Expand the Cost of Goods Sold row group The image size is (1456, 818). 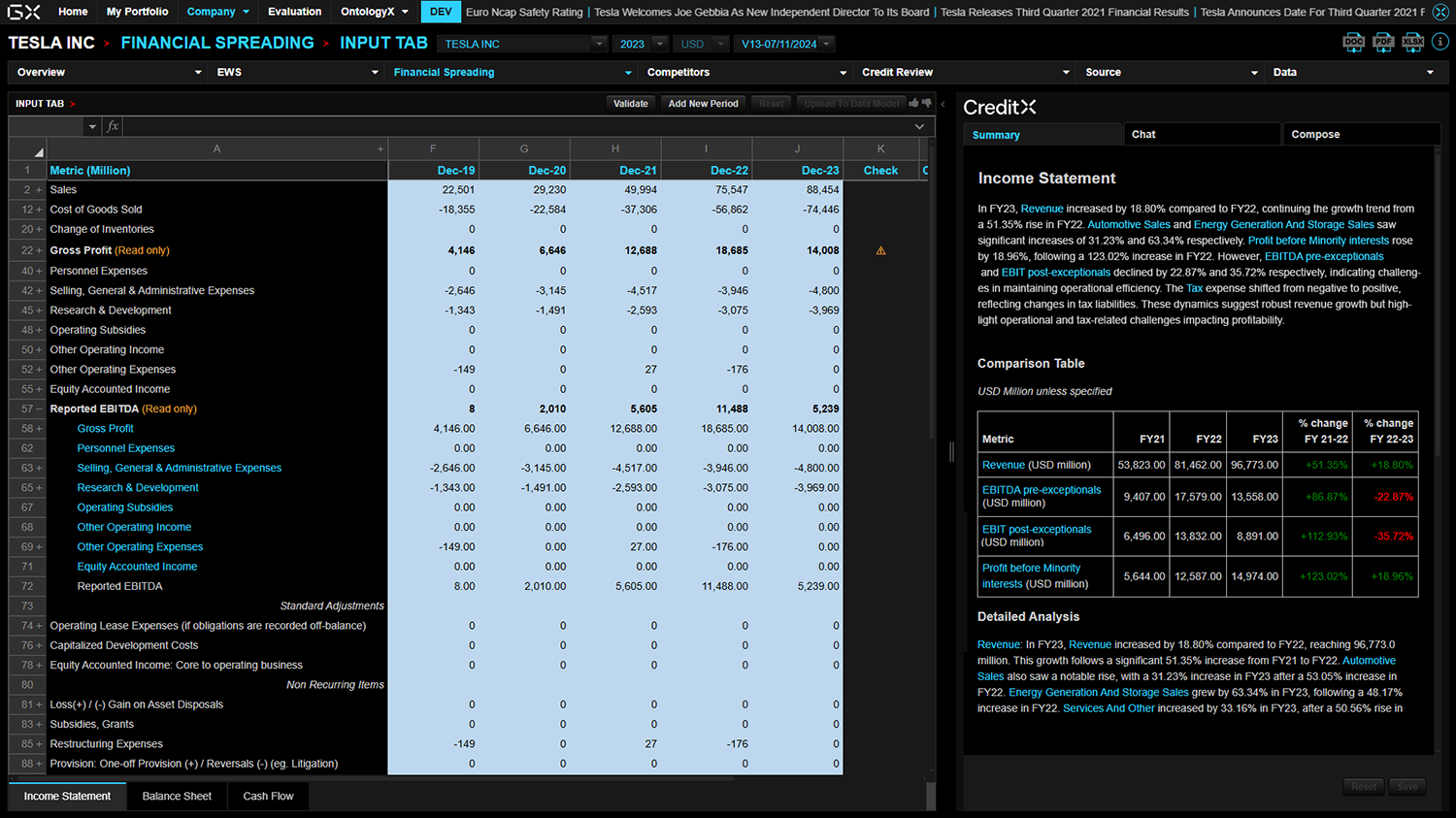click(x=39, y=210)
